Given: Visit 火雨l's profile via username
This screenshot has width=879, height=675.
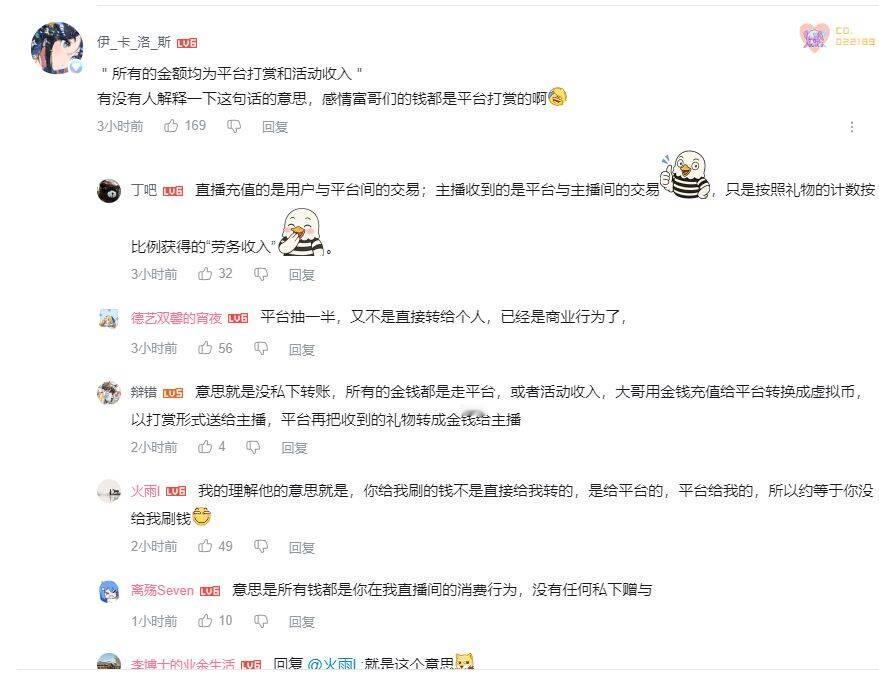Looking at the screenshot, I should tap(145, 491).
